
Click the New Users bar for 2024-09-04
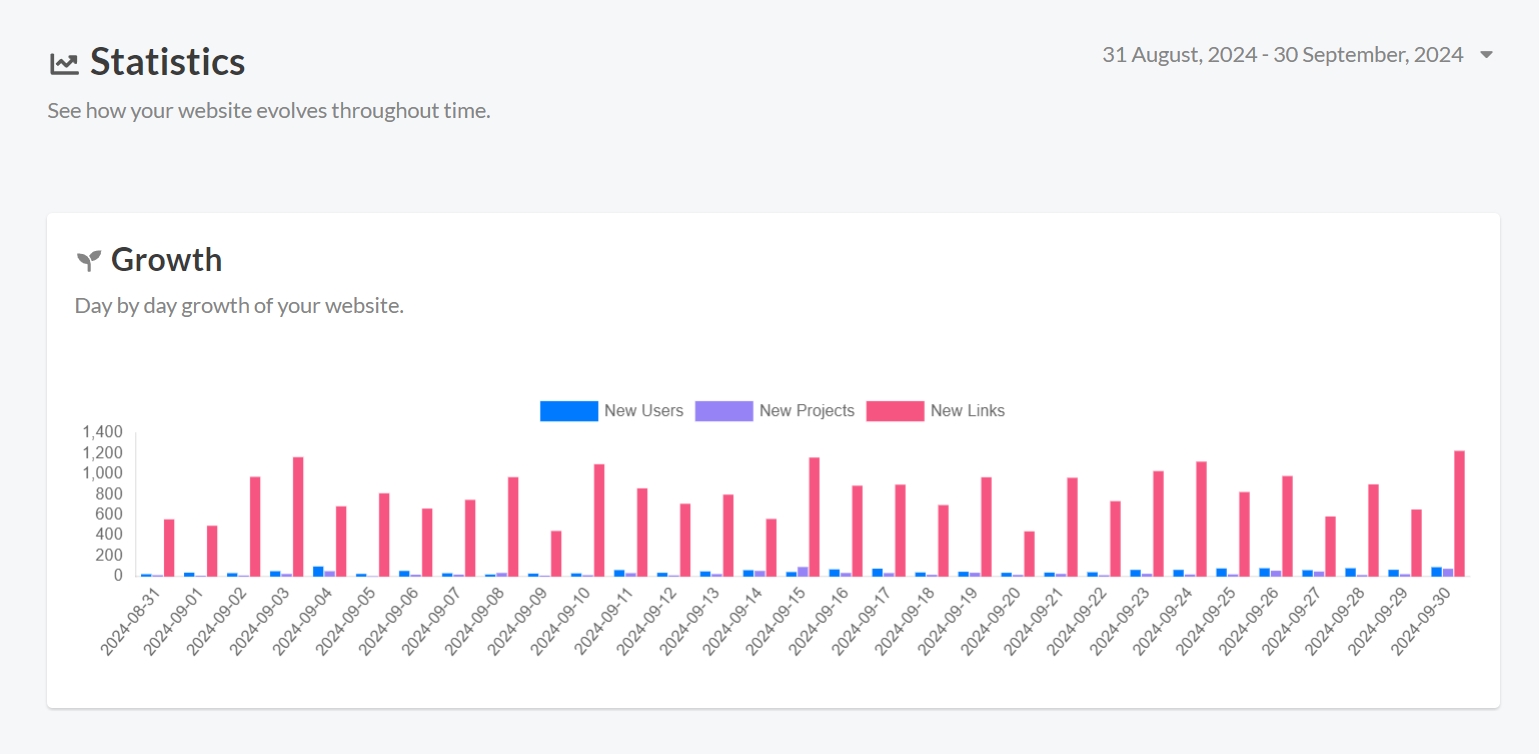click(318, 571)
